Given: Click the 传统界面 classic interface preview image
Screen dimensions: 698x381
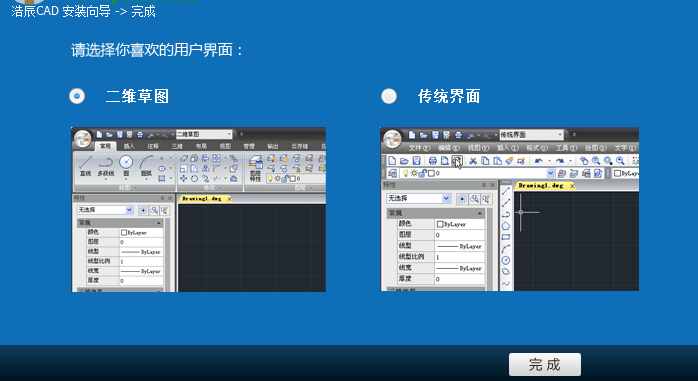Looking at the screenshot, I should click(510, 209).
